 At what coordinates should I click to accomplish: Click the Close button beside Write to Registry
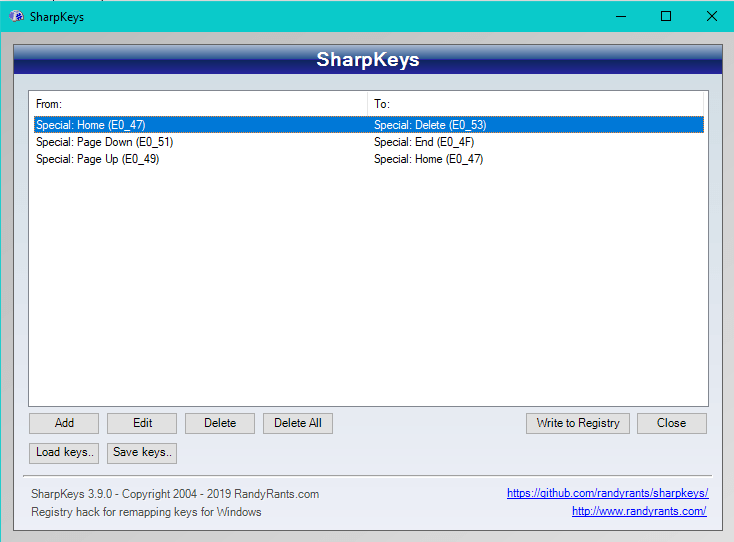[672, 423]
